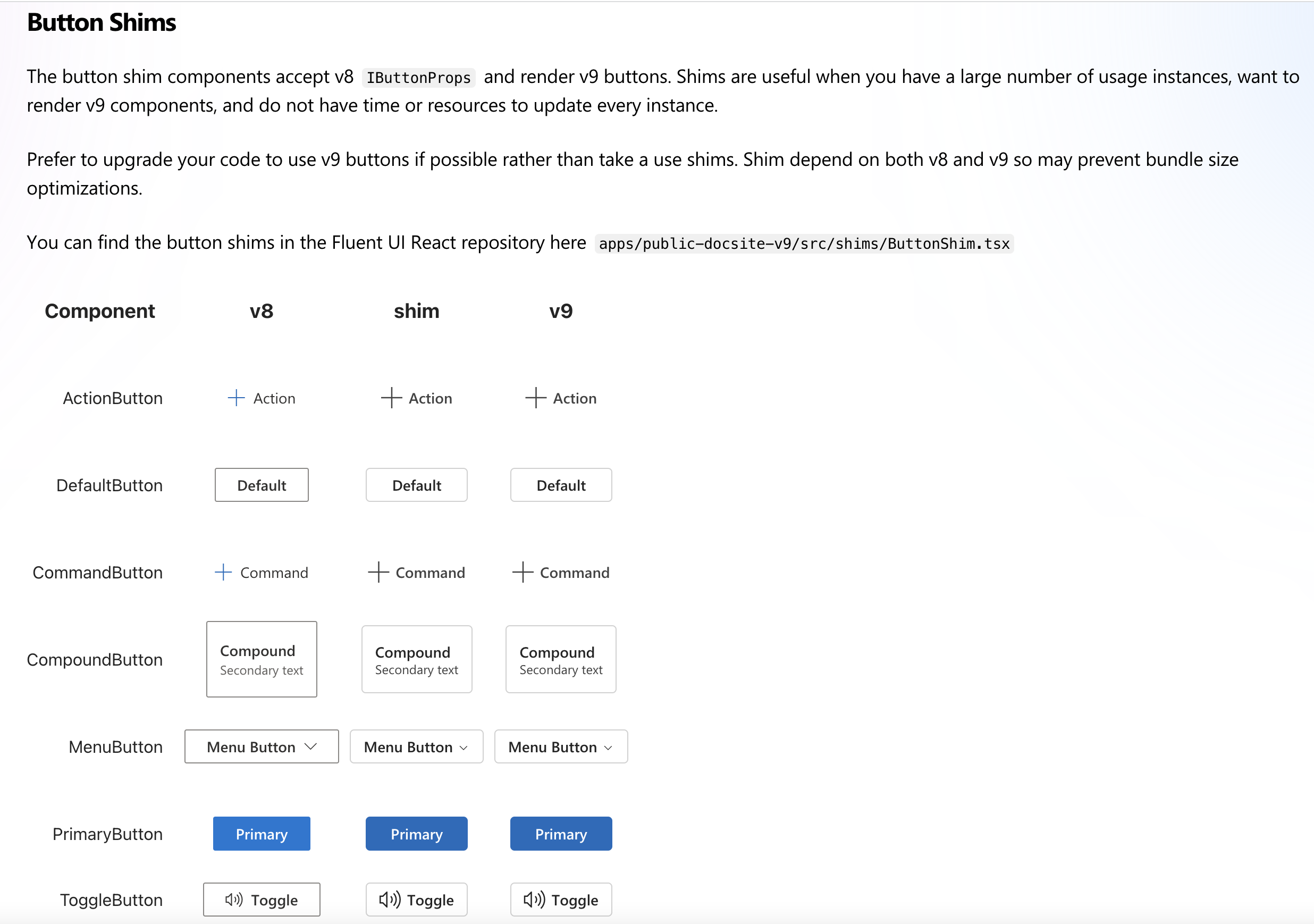Click the Default button in shim column

416,485
